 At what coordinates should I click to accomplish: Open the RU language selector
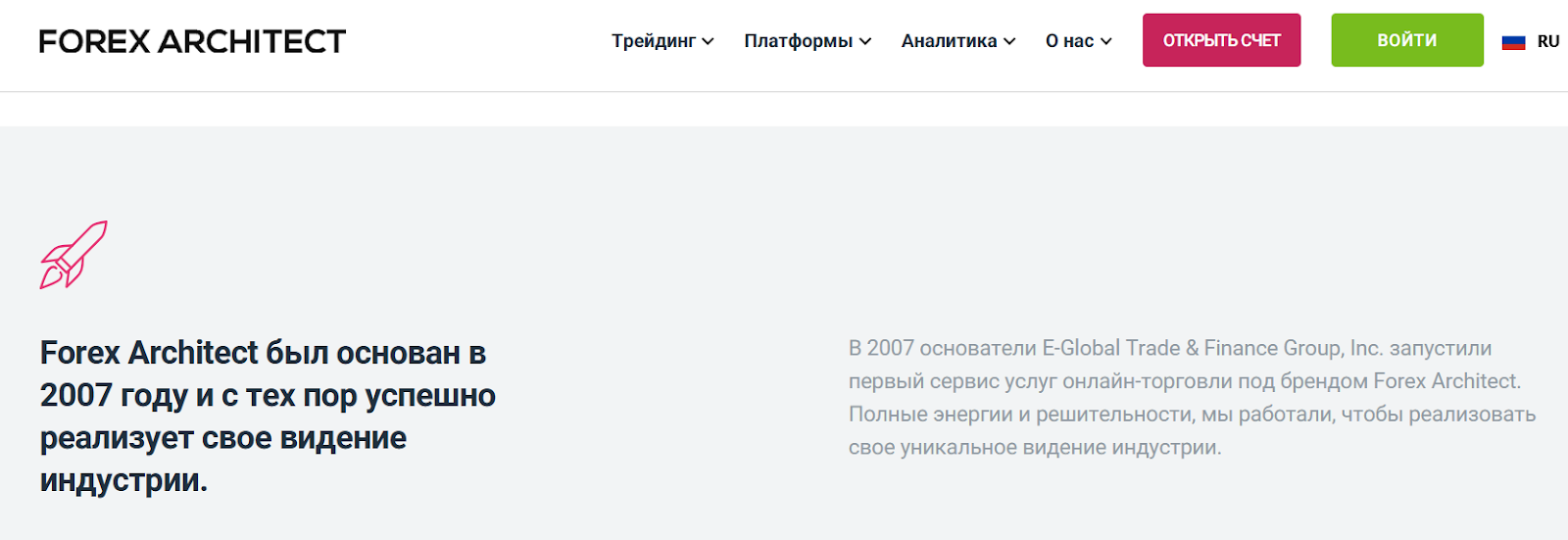pos(1531,41)
